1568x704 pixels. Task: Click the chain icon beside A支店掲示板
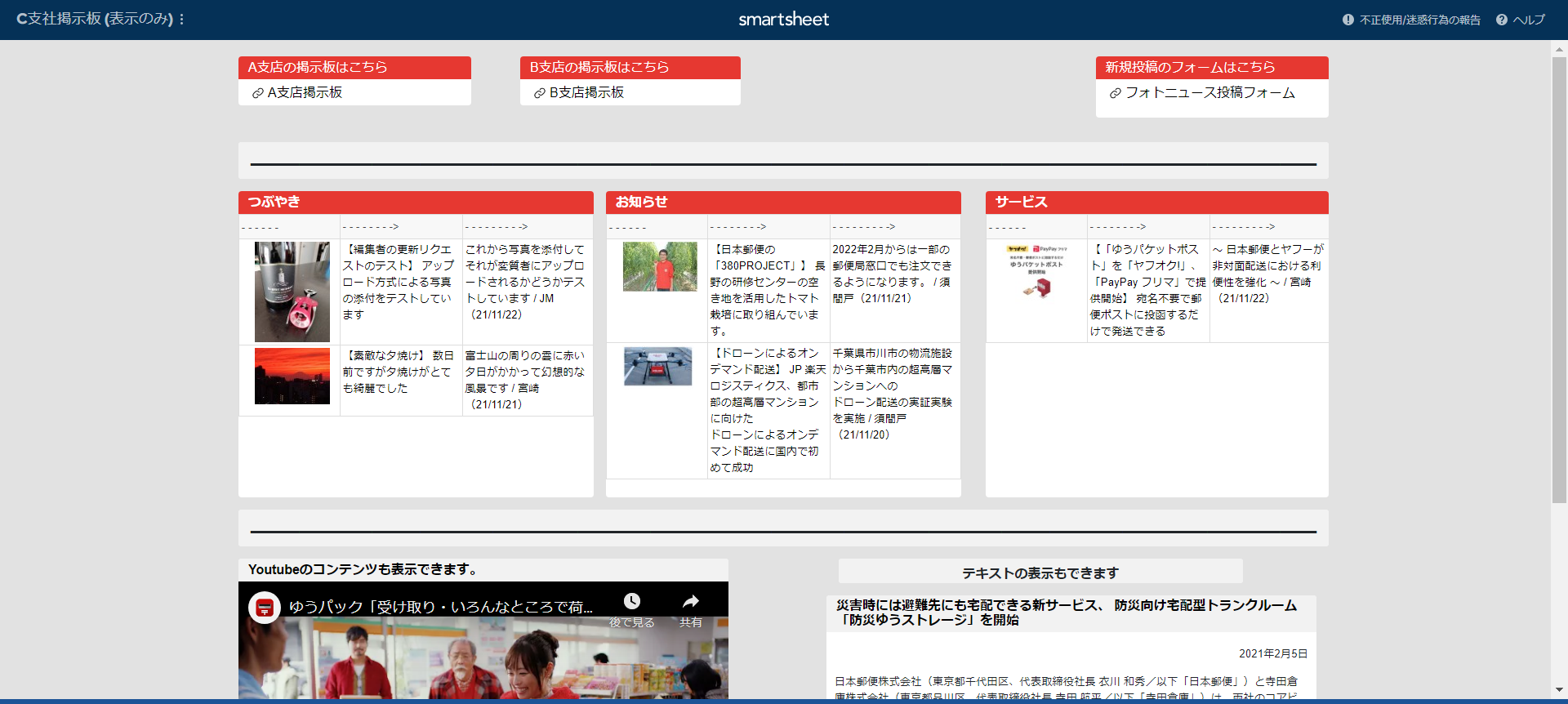tap(258, 93)
